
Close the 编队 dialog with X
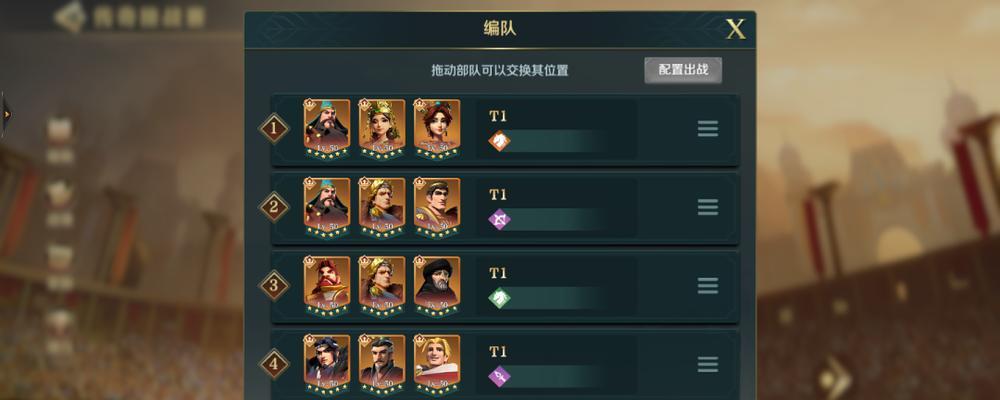coord(735,29)
